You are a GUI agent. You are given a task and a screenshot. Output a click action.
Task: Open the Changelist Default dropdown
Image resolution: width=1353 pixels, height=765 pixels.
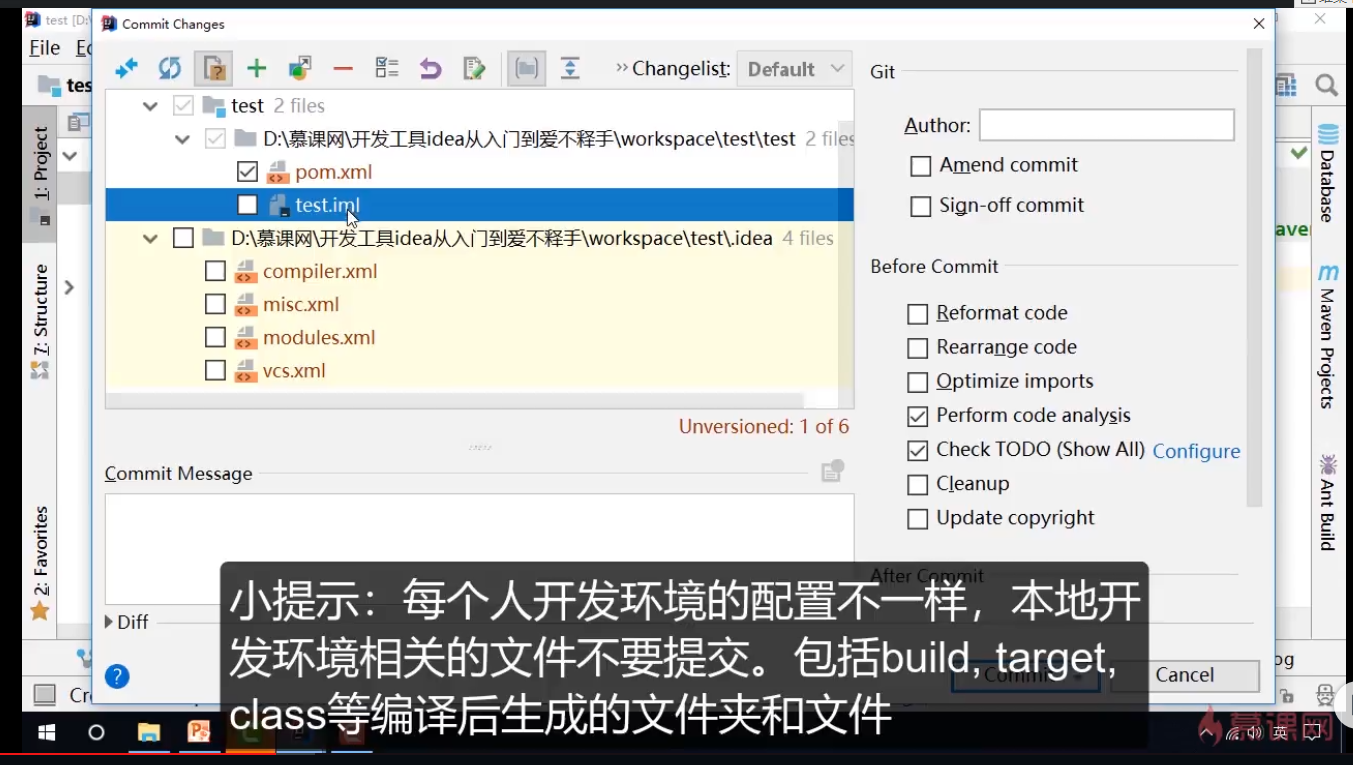795,69
